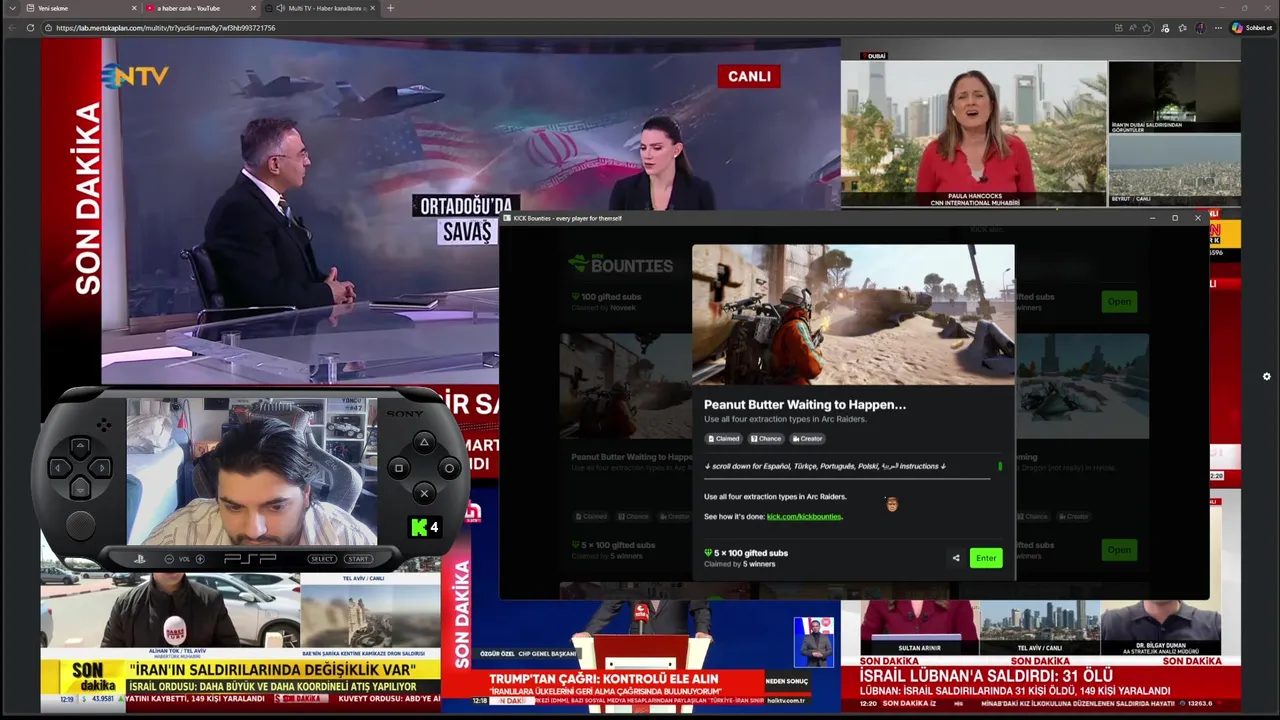Click the PSP overlay cross button
Screen dimensions: 1280x720
tap(424, 493)
